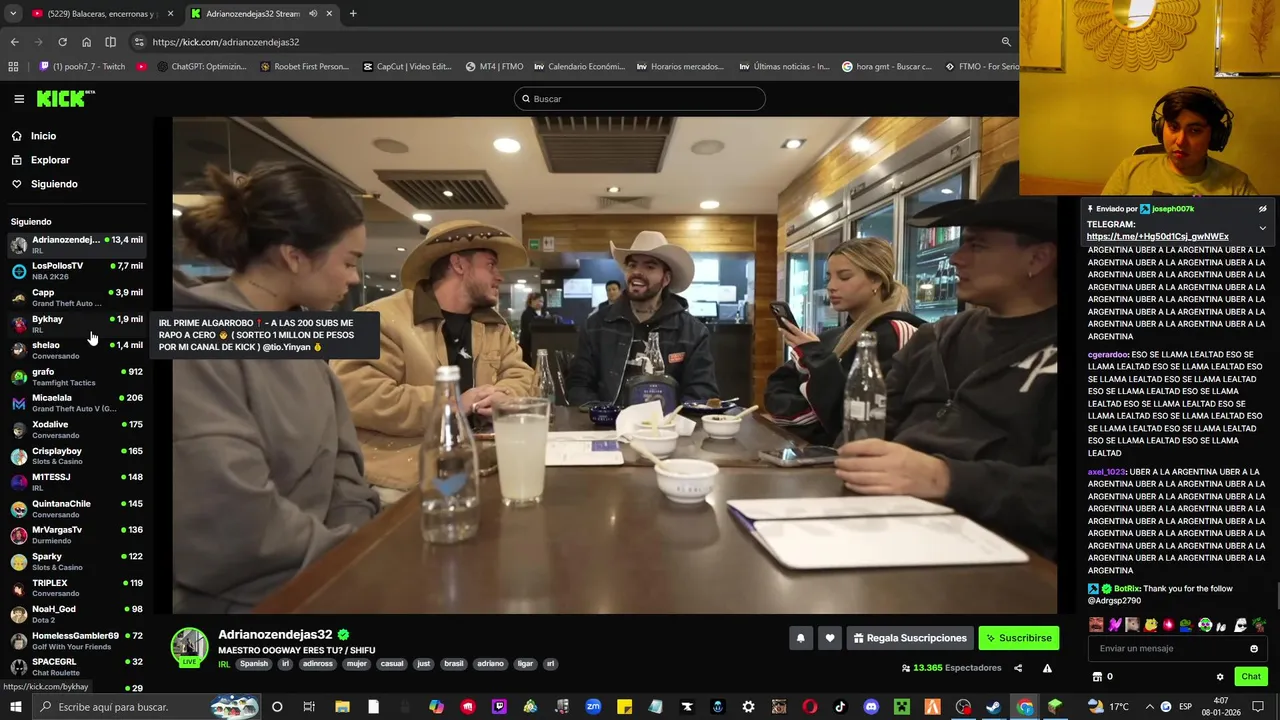Reload the page with browser refresh

[62, 42]
